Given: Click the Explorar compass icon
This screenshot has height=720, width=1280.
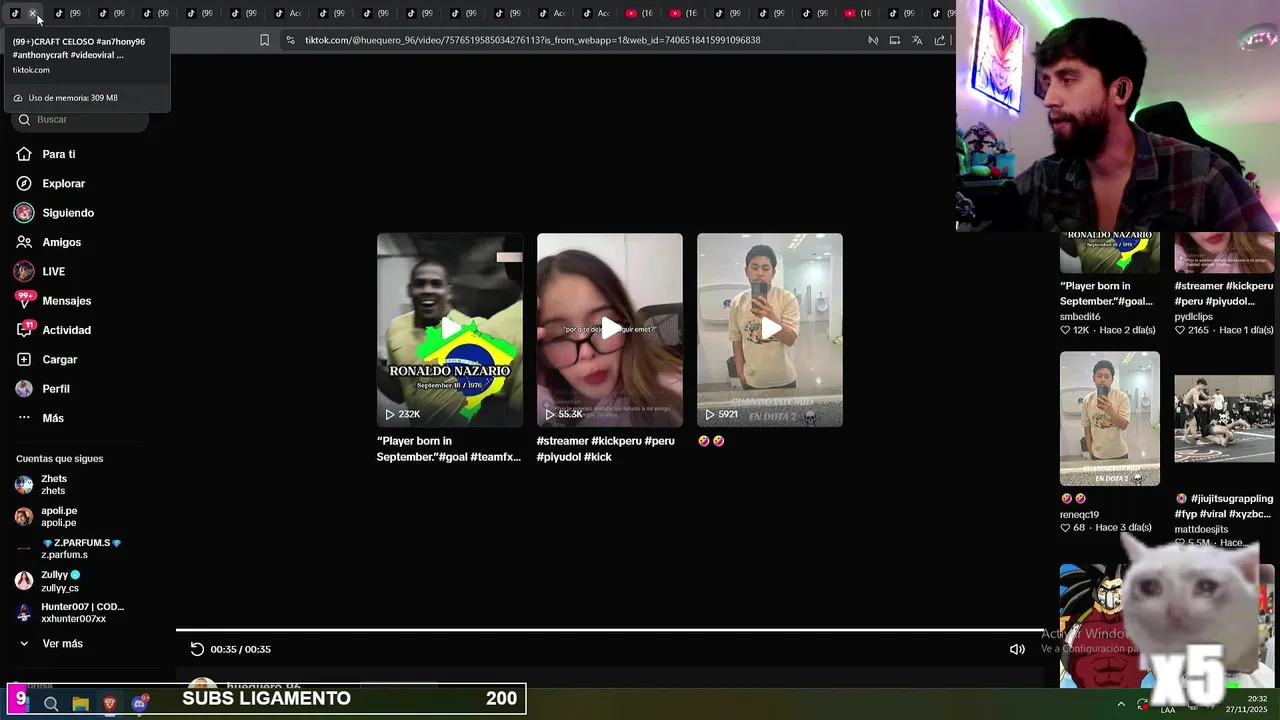Looking at the screenshot, I should (24, 183).
